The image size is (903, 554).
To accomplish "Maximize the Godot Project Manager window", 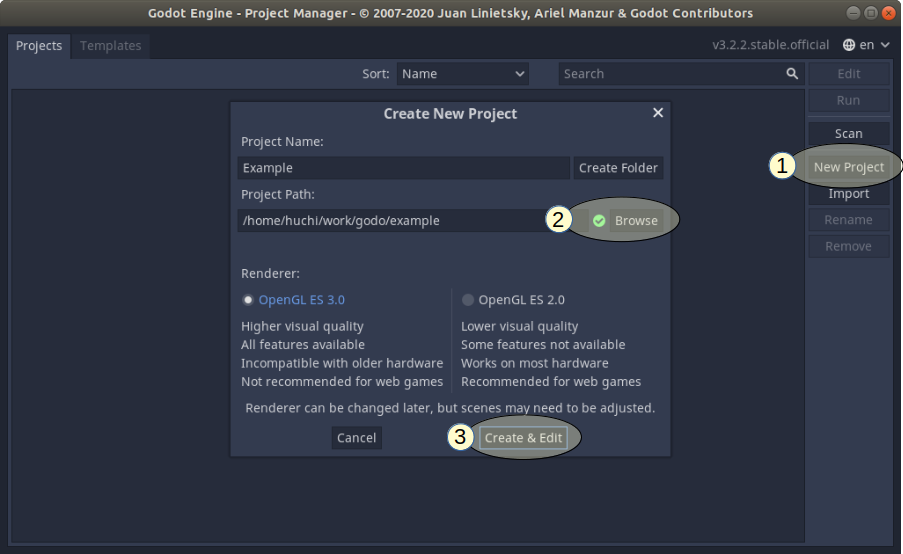I will pos(871,13).
